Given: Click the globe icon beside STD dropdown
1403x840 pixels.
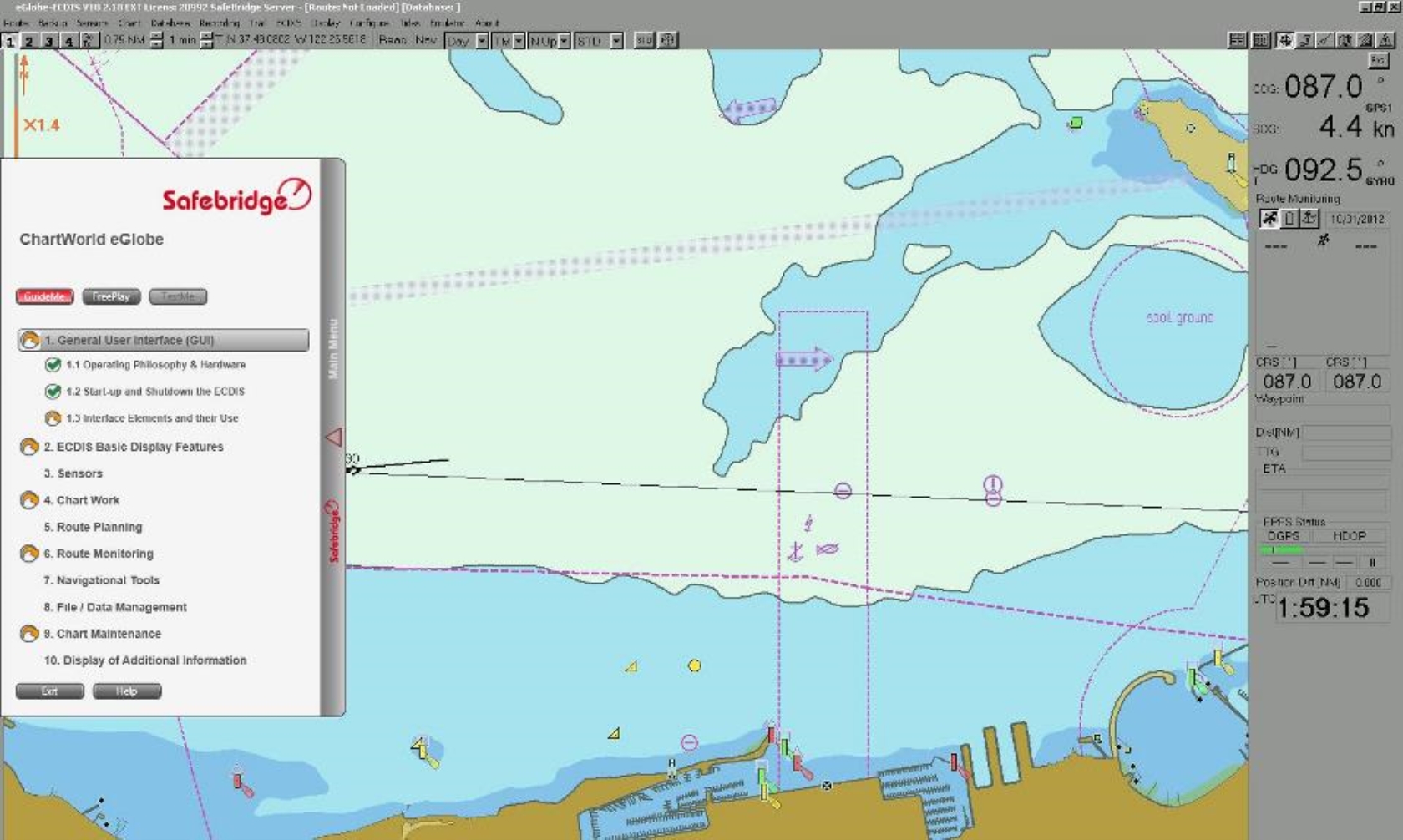Looking at the screenshot, I should (x=667, y=39).
